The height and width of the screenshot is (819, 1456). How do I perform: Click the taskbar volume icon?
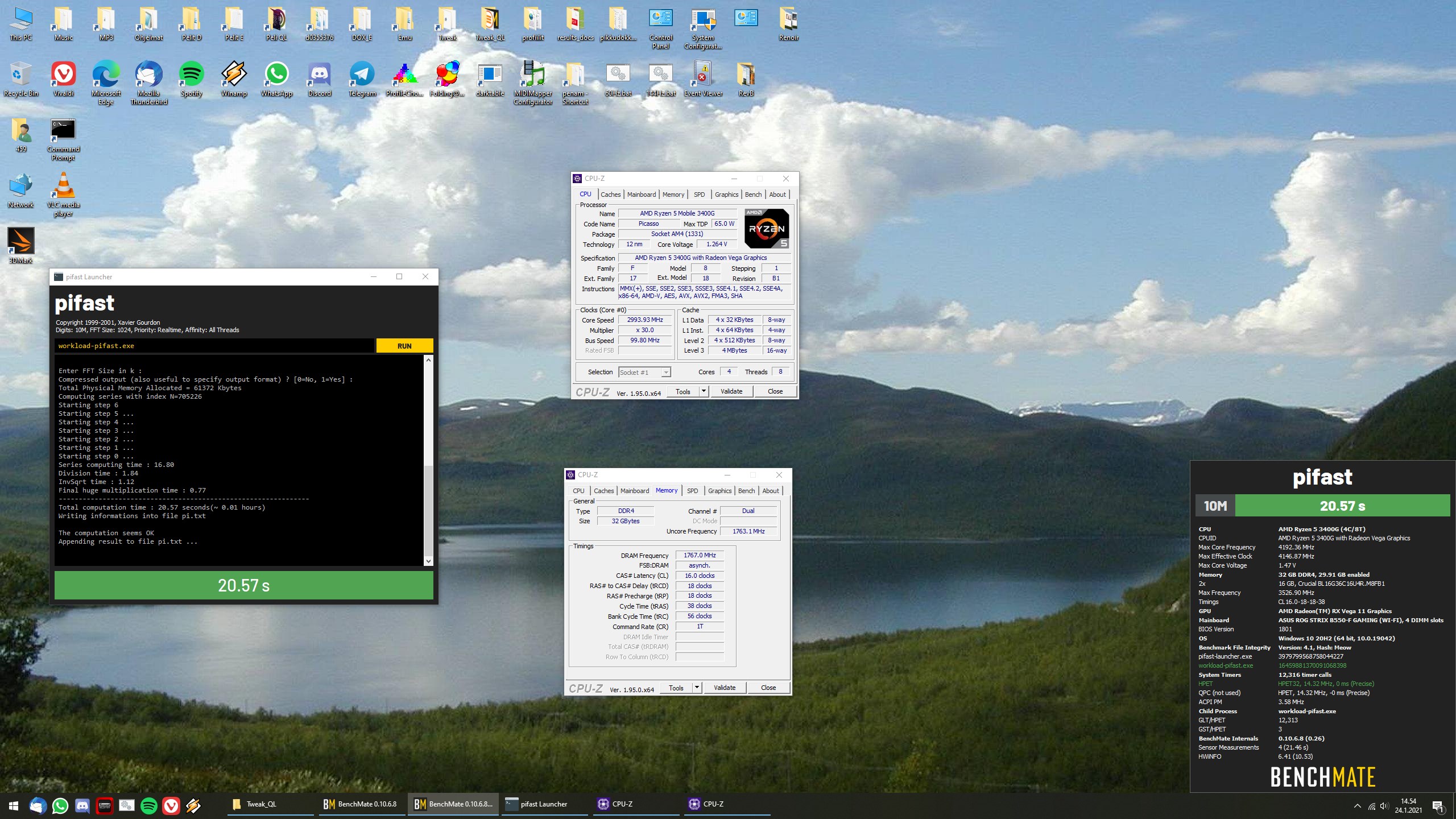click(1384, 806)
